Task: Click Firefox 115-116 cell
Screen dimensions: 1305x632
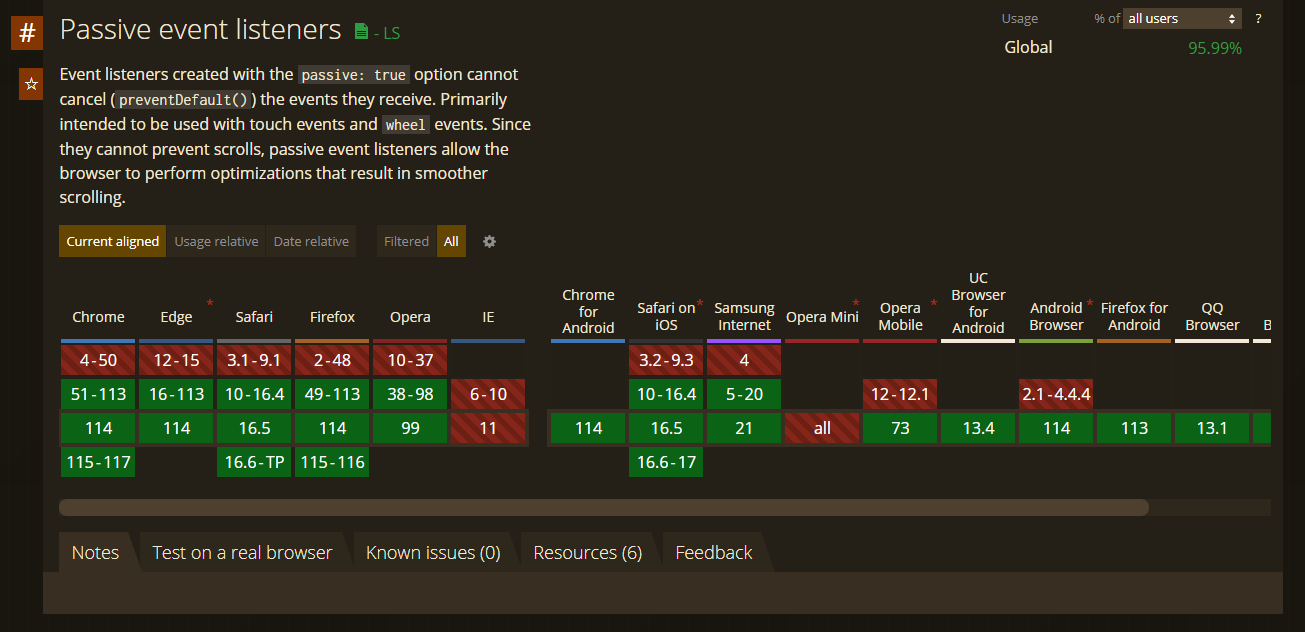Action: point(332,462)
